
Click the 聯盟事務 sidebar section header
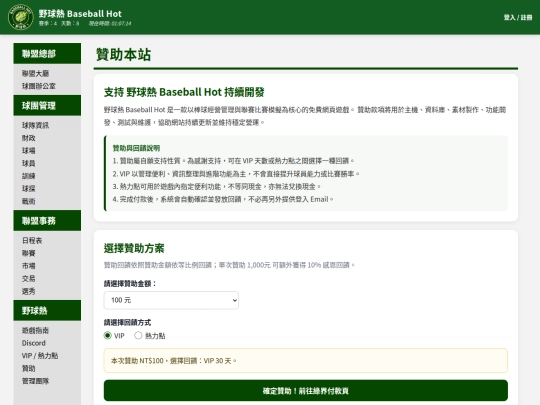47,221
